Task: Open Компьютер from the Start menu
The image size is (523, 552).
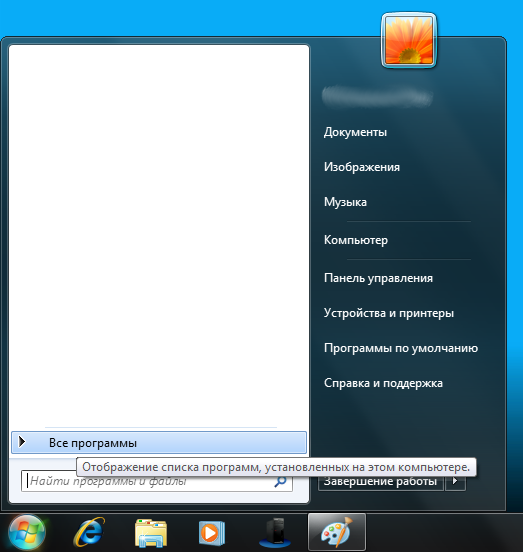Action: (356, 240)
